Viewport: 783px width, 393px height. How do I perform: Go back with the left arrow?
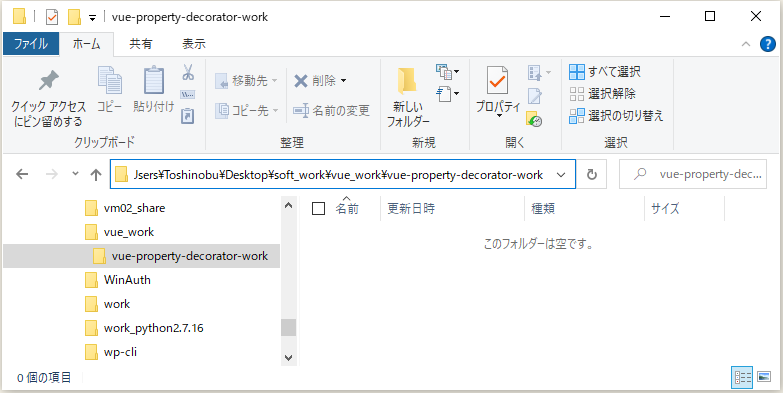pyautogui.click(x=22, y=174)
